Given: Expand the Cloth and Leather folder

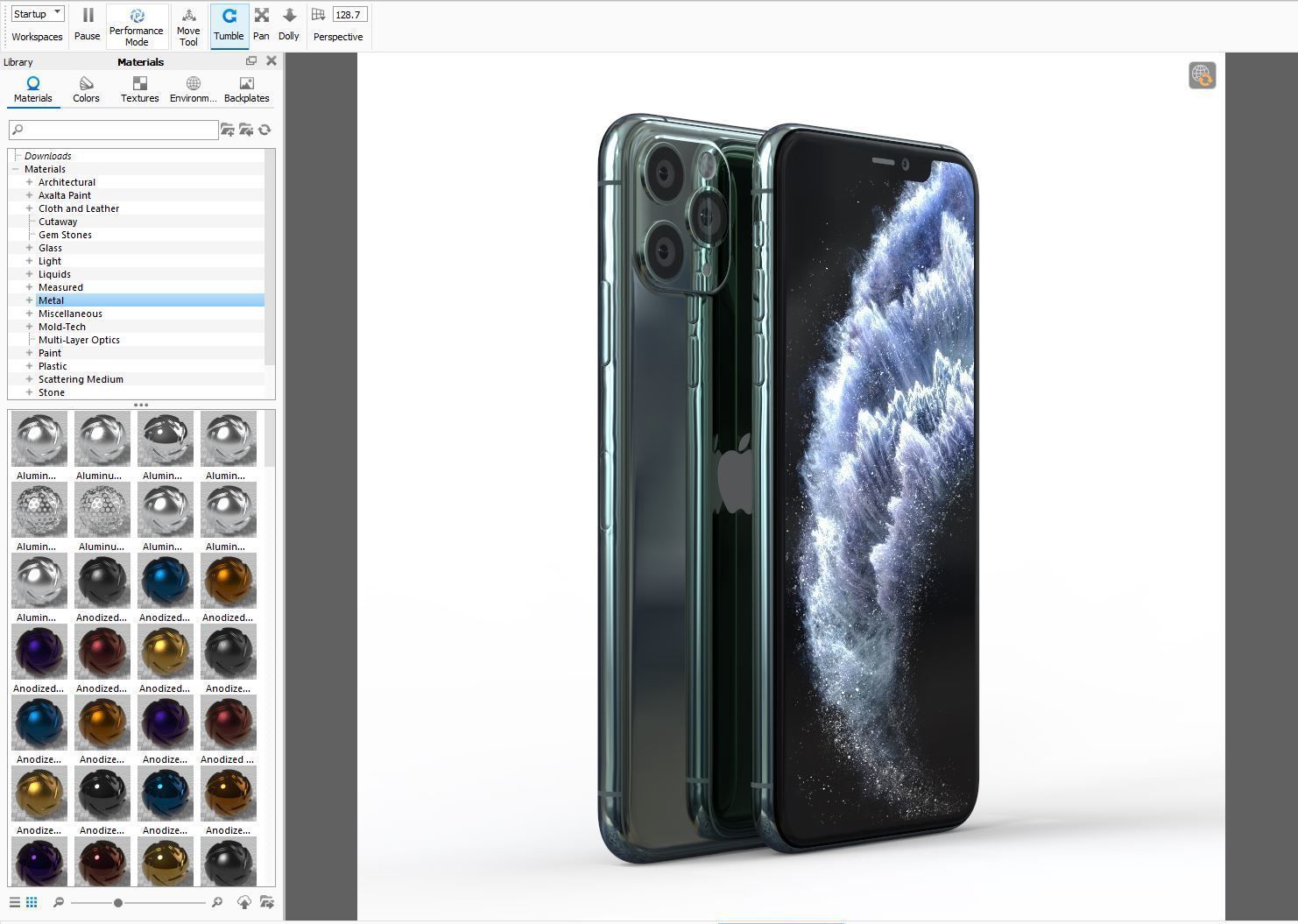Looking at the screenshot, I should [x=30, y=208].
